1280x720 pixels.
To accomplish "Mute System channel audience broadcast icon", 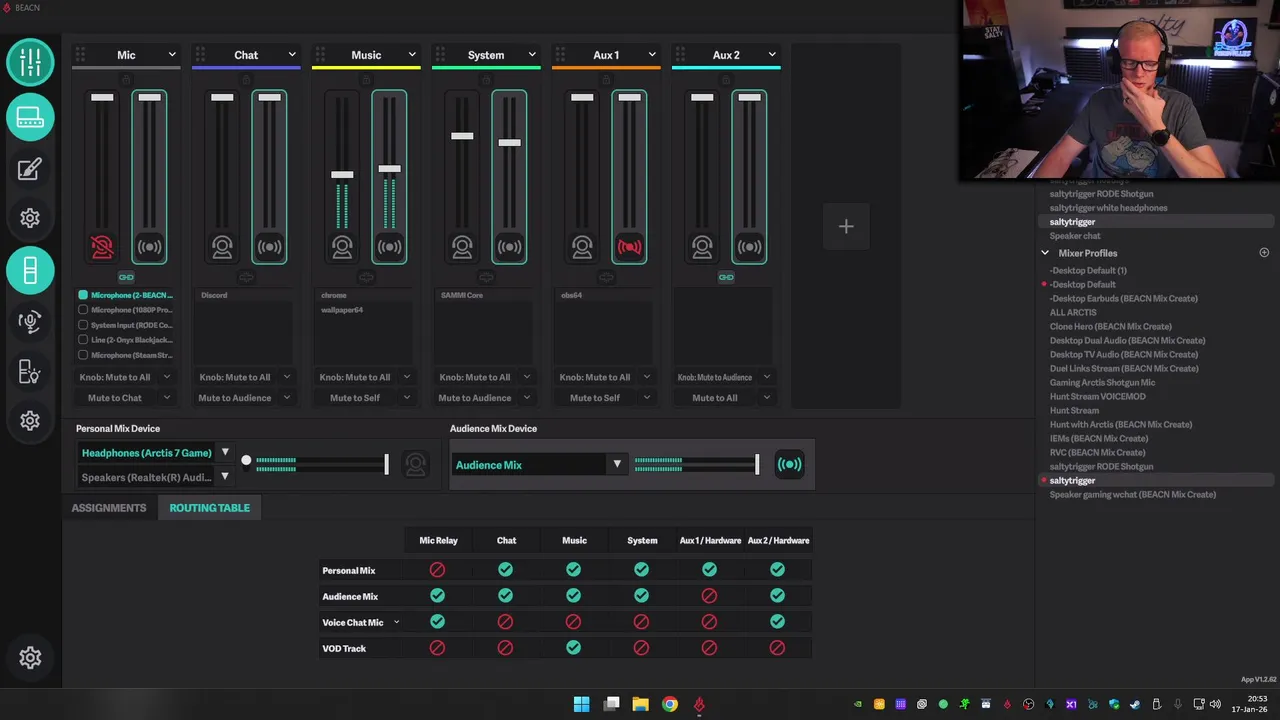I will (x=509, y=247).
